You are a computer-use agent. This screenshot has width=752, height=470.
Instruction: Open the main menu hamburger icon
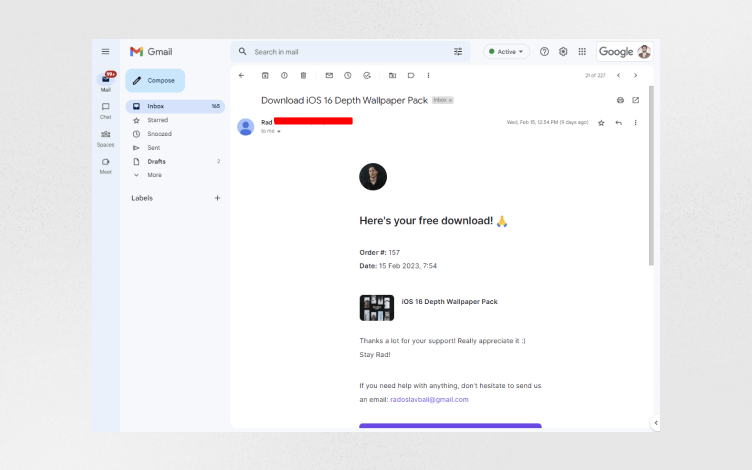106,52
